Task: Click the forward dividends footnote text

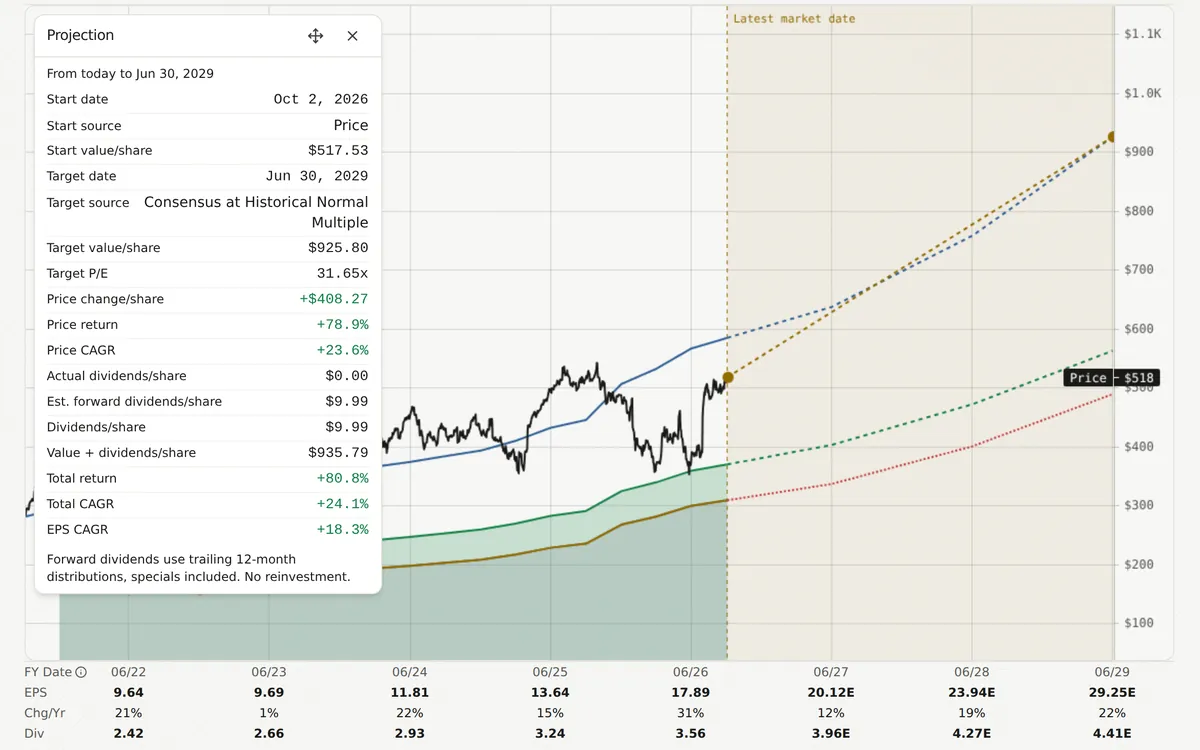Action: (x=199, y=568)
